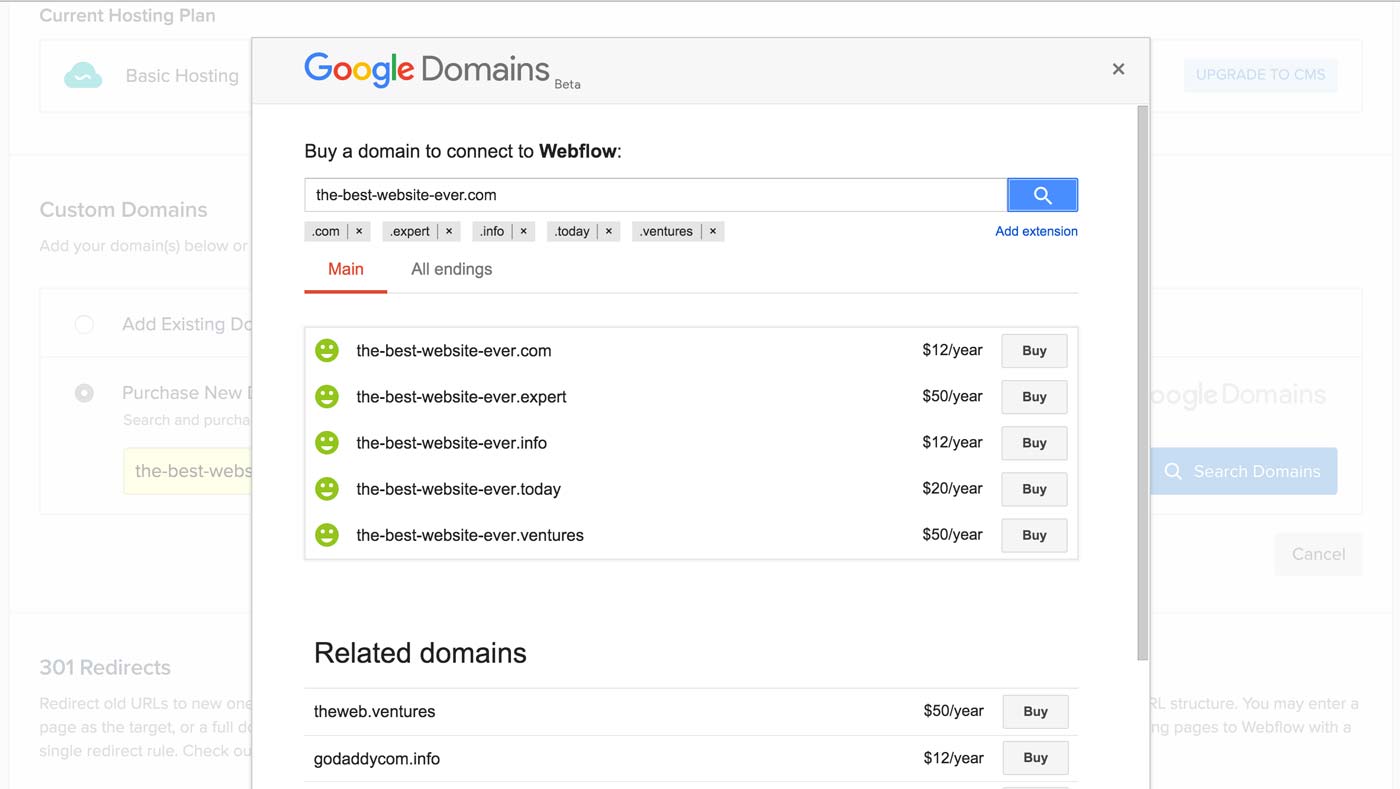Viewport: 1400px width, 789px height.
Task: Select the Main tab
Action: coord(345,268)
